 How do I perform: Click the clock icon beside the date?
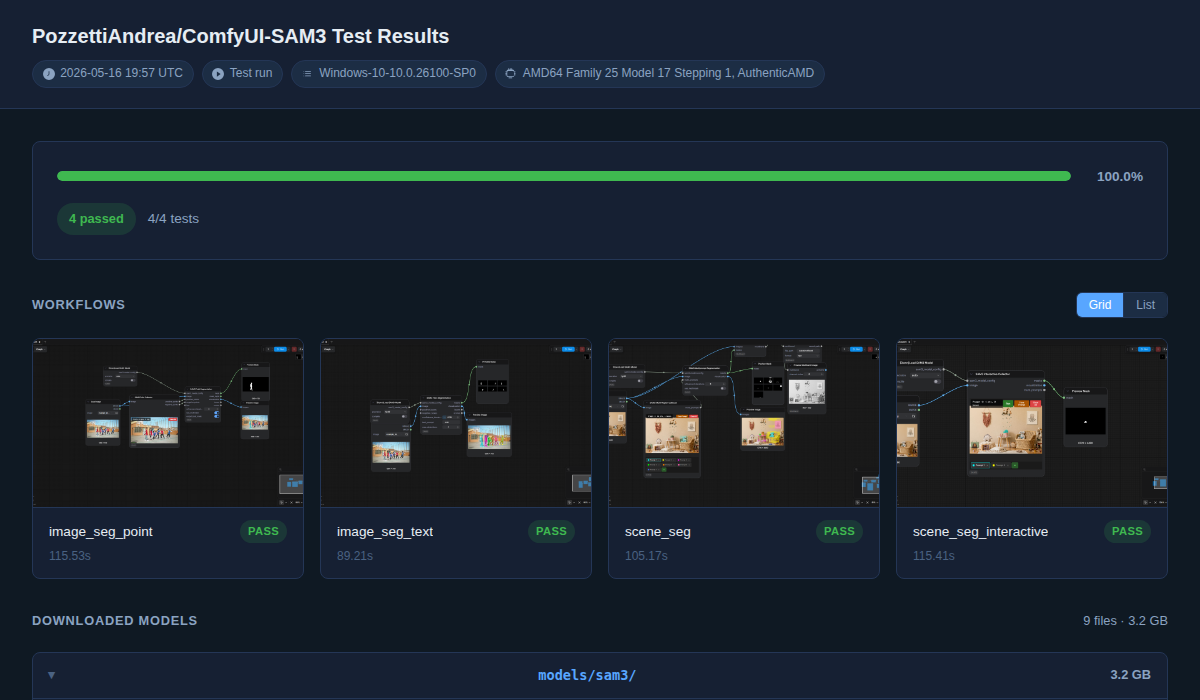pyautogui.click(x=49, y=73)
